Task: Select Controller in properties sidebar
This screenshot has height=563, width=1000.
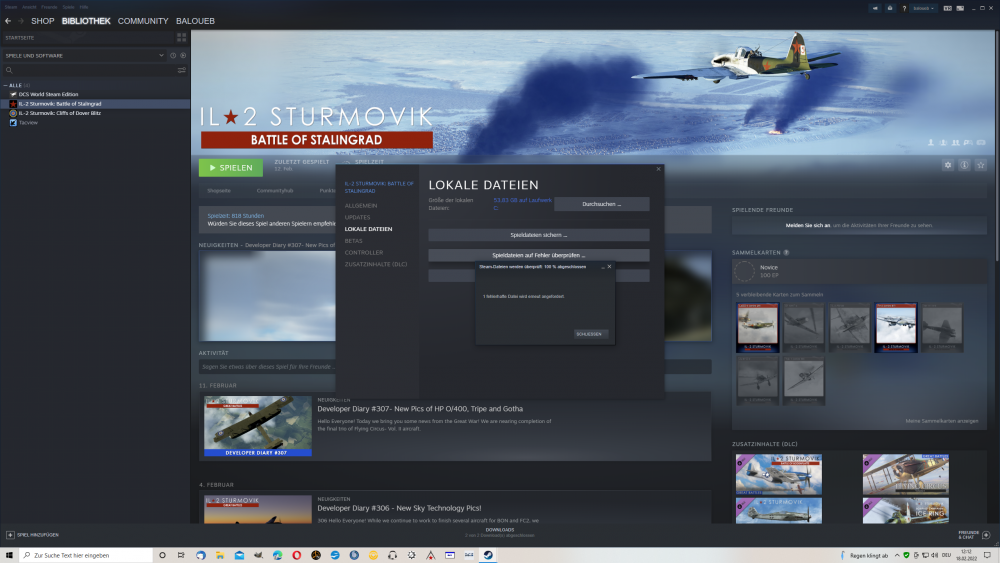Action: click(x=364, y=252)
